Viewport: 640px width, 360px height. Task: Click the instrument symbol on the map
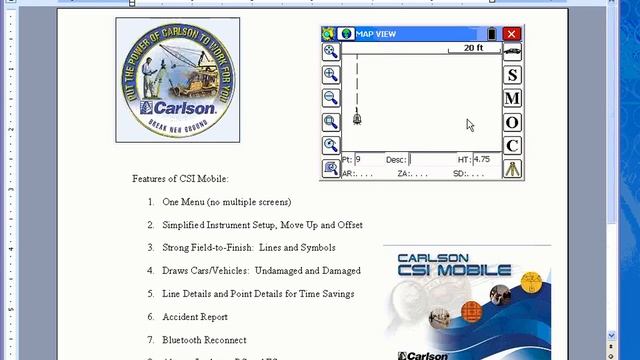pos(357,118)
